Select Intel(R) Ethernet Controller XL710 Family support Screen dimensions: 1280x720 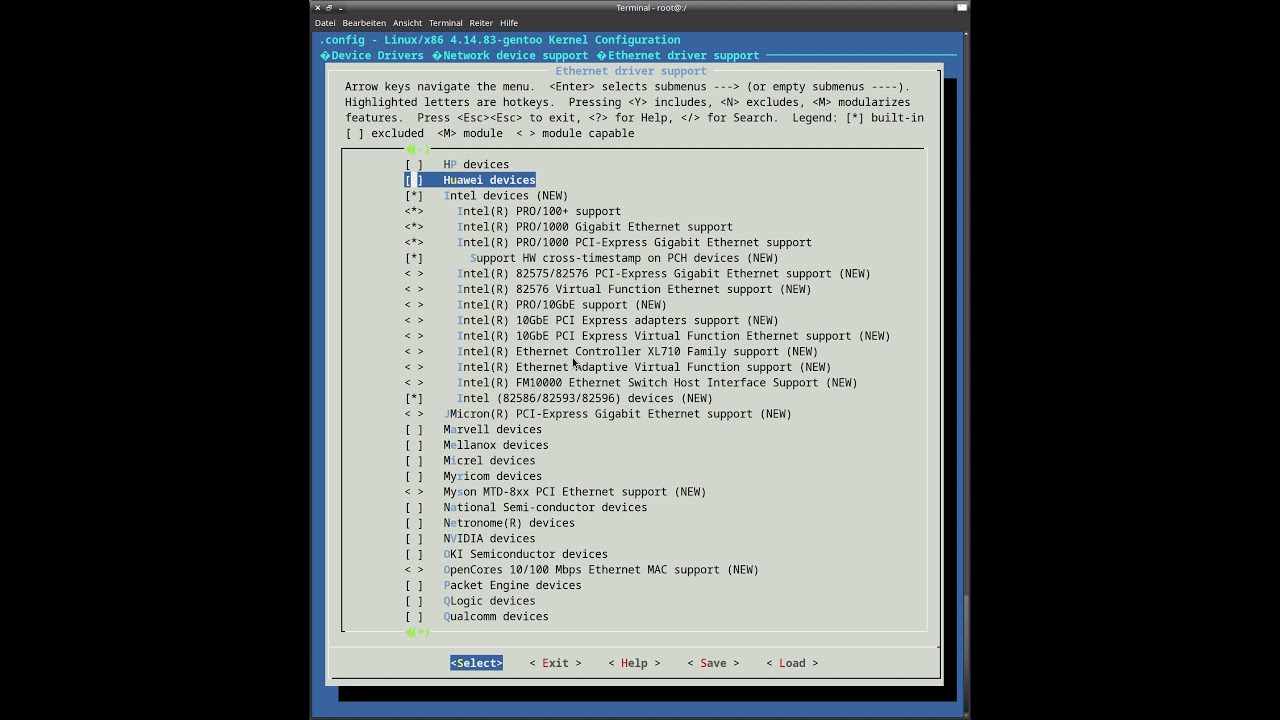point(638,352)
